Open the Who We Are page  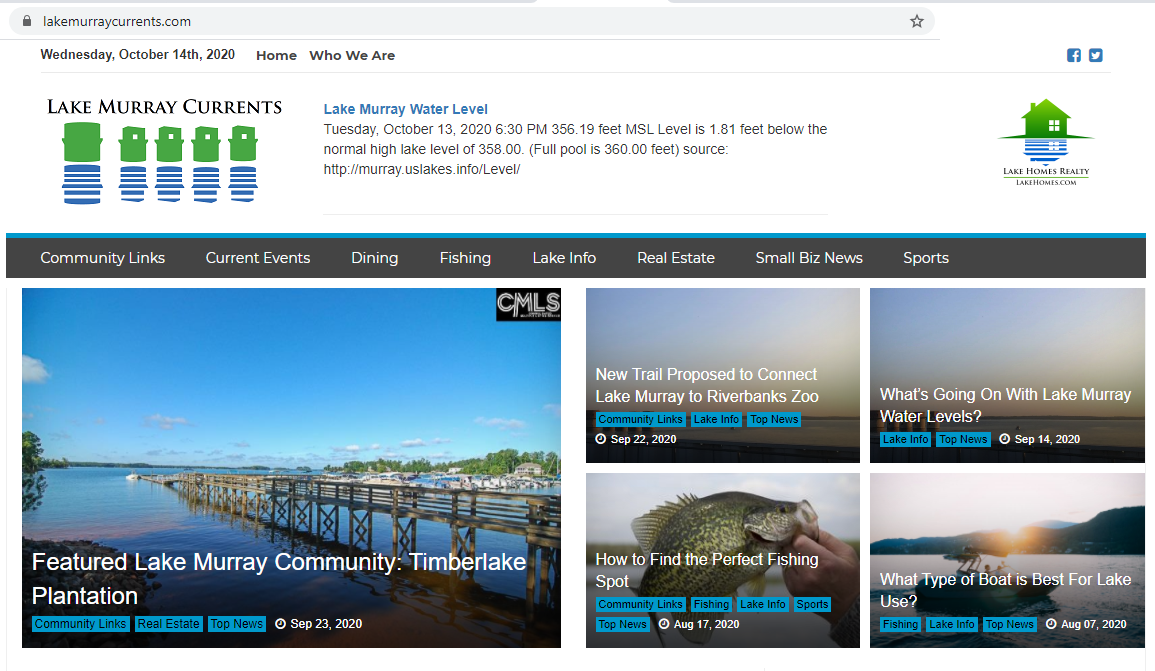(x=352, y=55)
